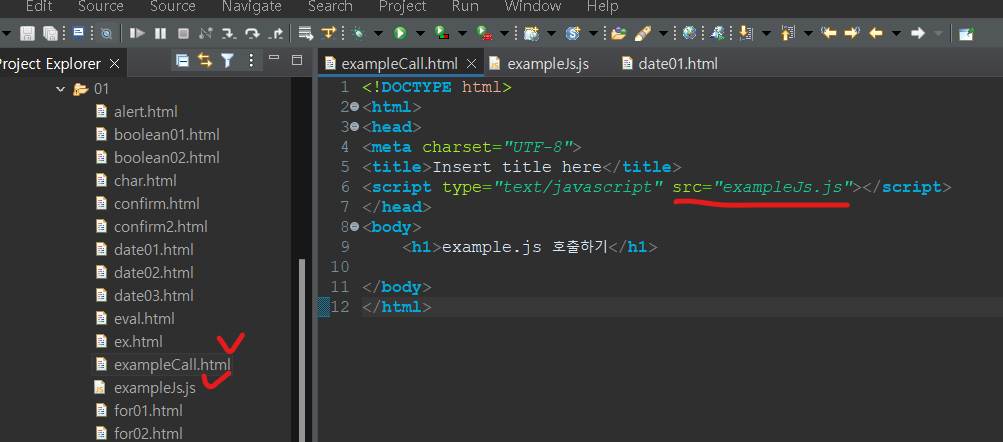This screenshot has width=1003, height=442.
Task: Launch Debug with the bug icon
Action: pos(358,33)
